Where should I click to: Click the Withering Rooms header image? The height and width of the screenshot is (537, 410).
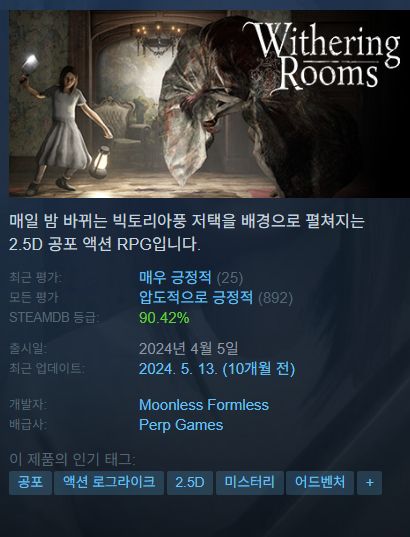tap(209, 104)
